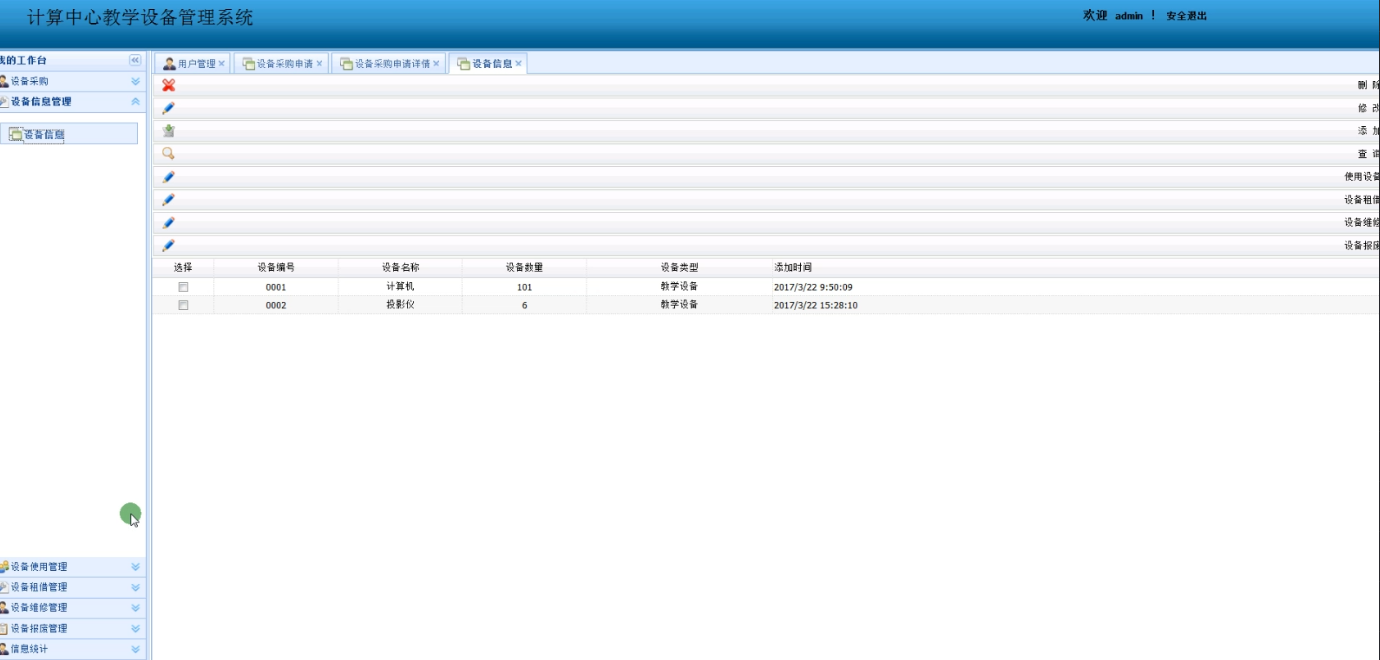Close the 设备采购申请 tab

coord(320,64)
